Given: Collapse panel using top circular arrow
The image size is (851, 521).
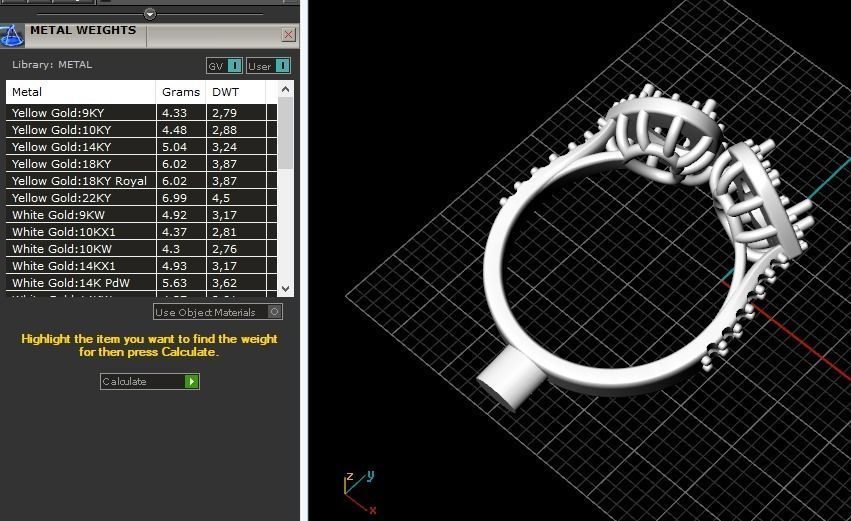Looking at the screenshot, I should tap(150, 14).
